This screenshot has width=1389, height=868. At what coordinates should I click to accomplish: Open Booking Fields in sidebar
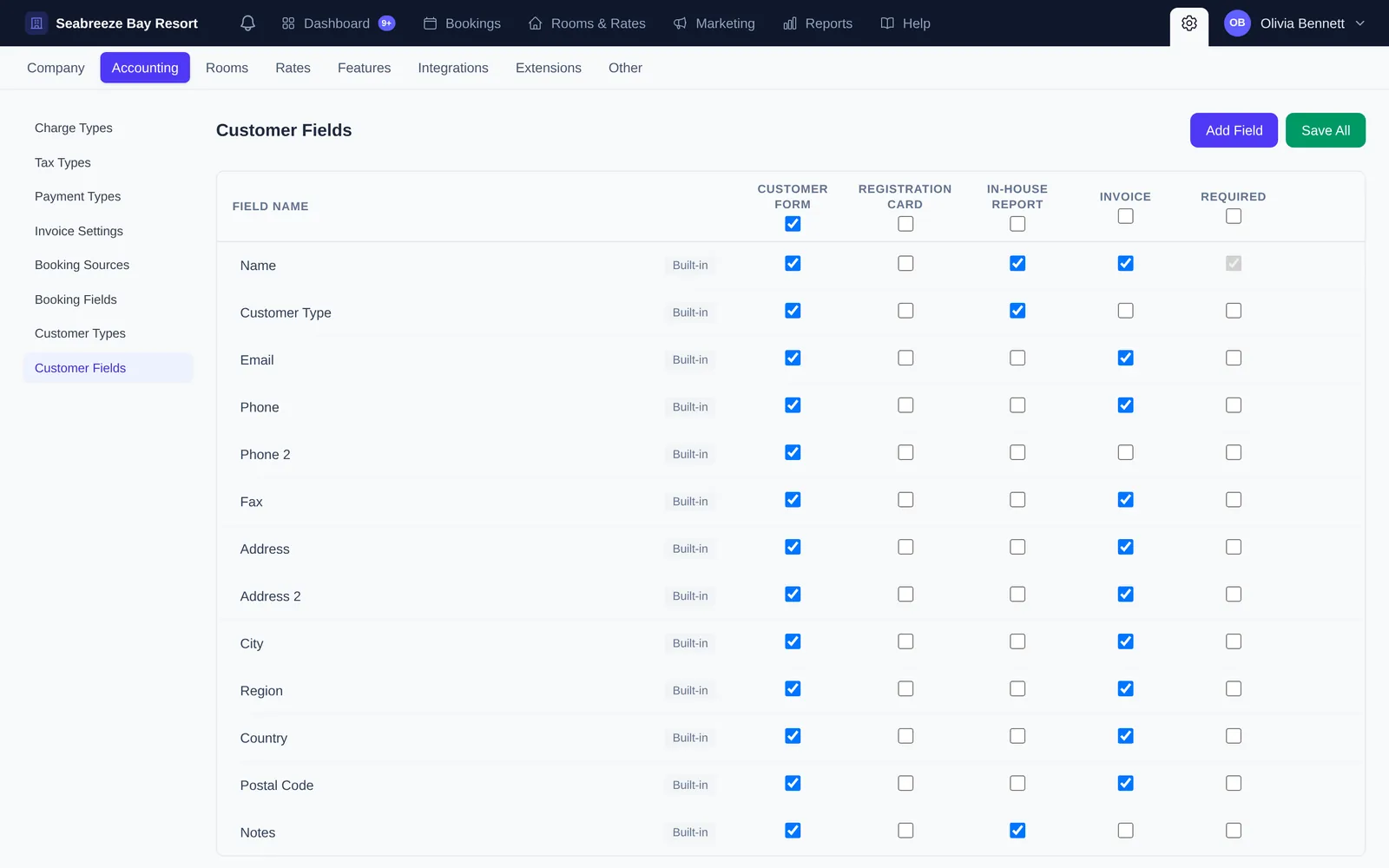[108, 299]
